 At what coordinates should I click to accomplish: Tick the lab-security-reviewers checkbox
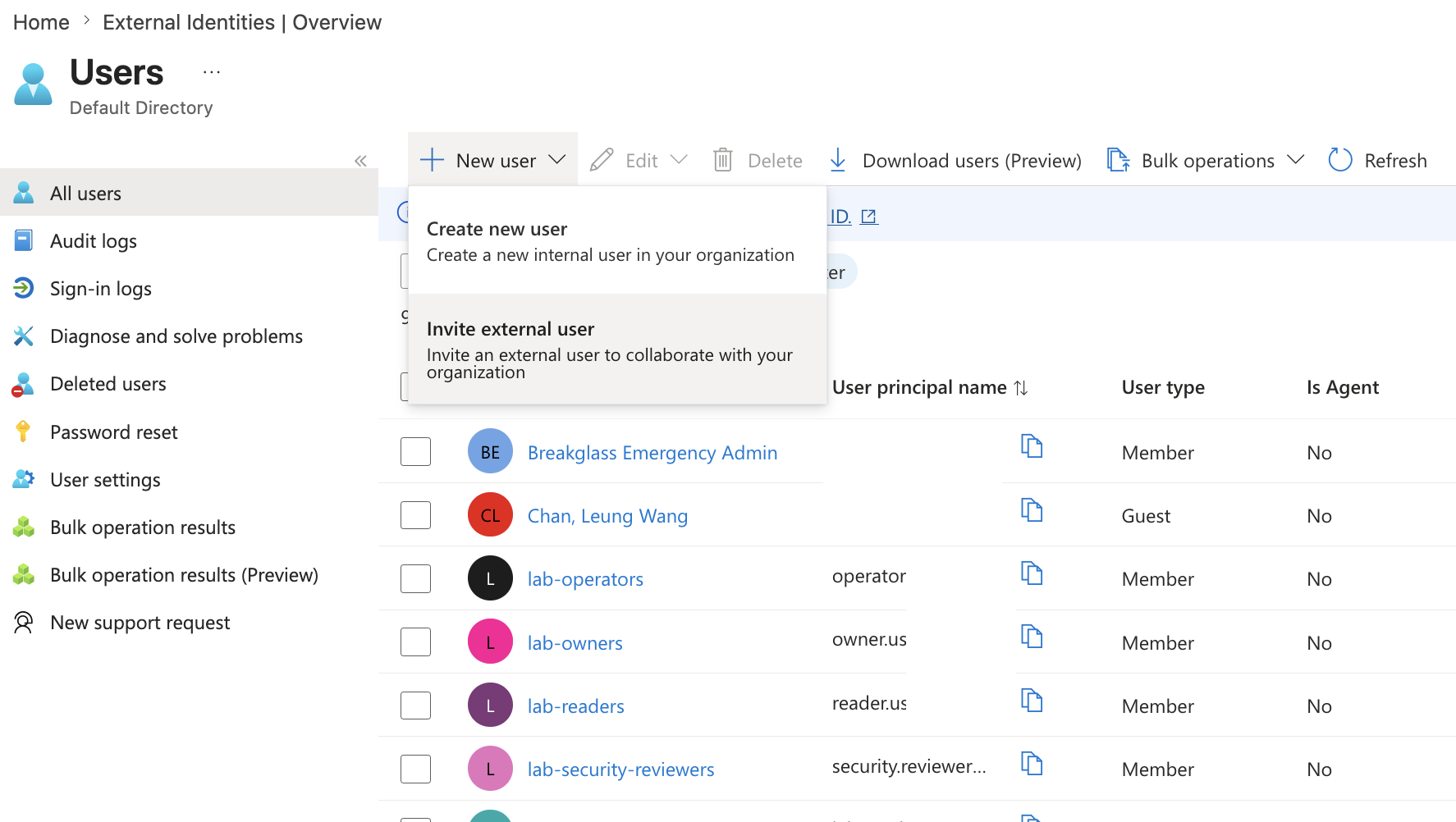coord(415,769)
